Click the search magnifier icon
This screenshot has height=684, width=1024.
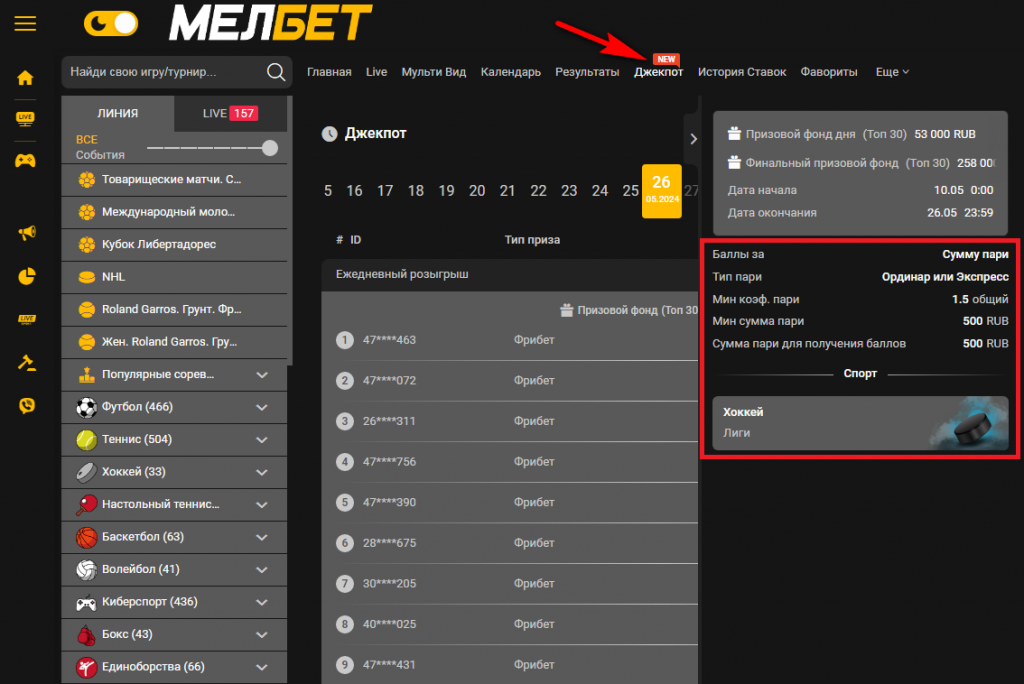click(x=276, y=72)
